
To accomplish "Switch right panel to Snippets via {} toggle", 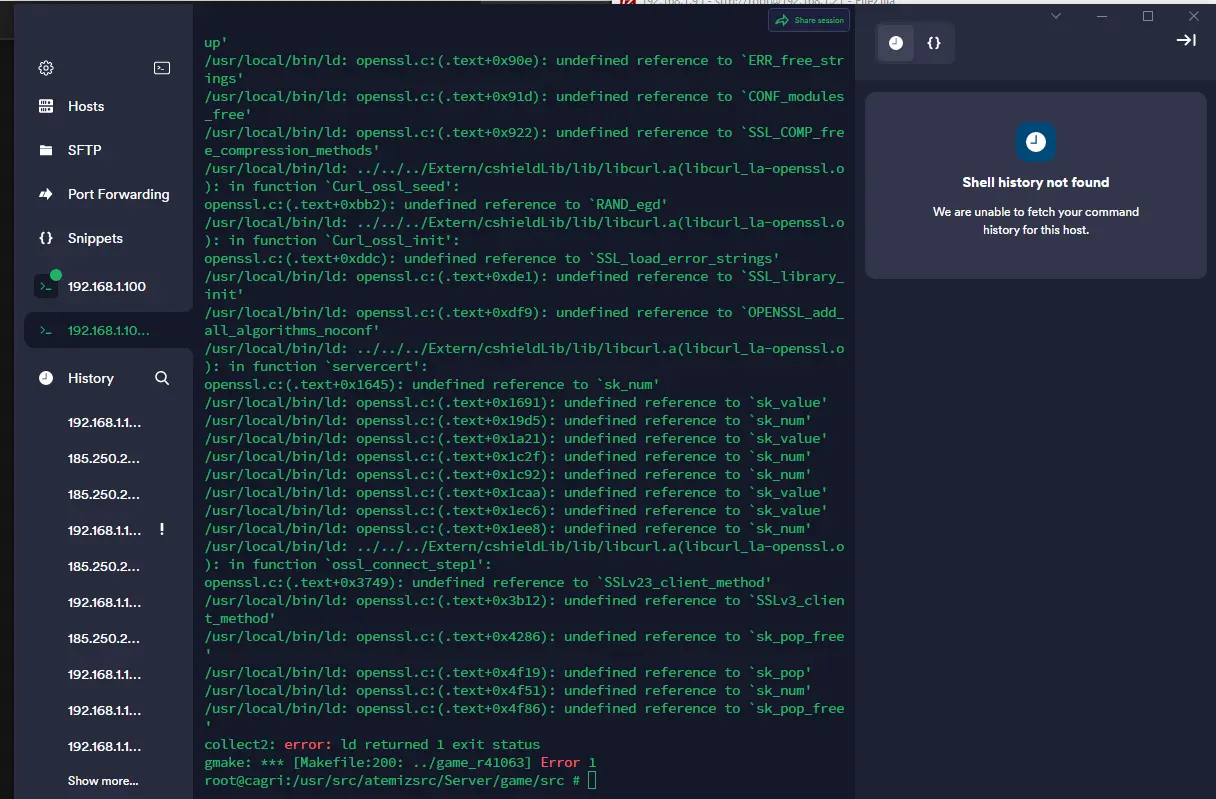I will 934,43.
